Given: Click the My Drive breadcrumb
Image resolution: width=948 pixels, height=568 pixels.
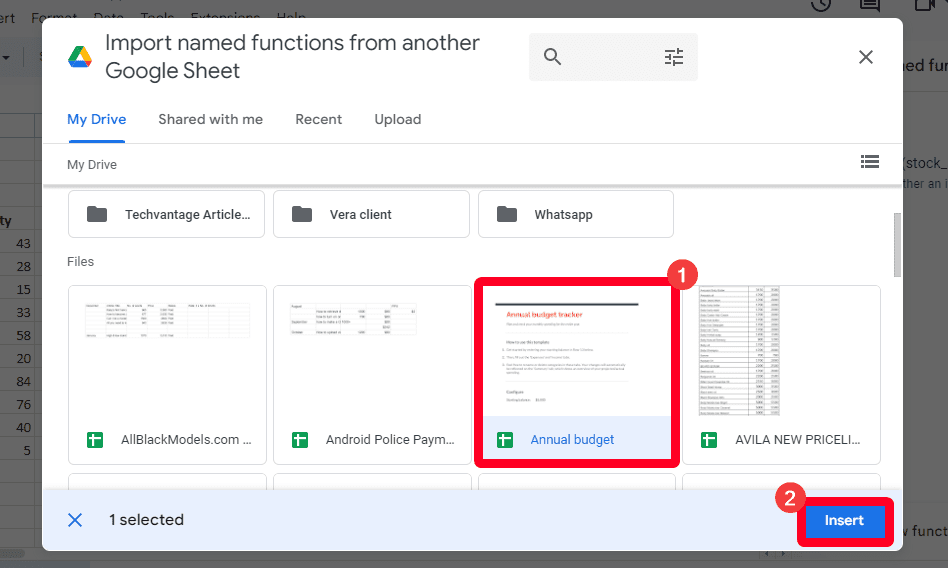Looking at the screenshot, I should point(92,164).
